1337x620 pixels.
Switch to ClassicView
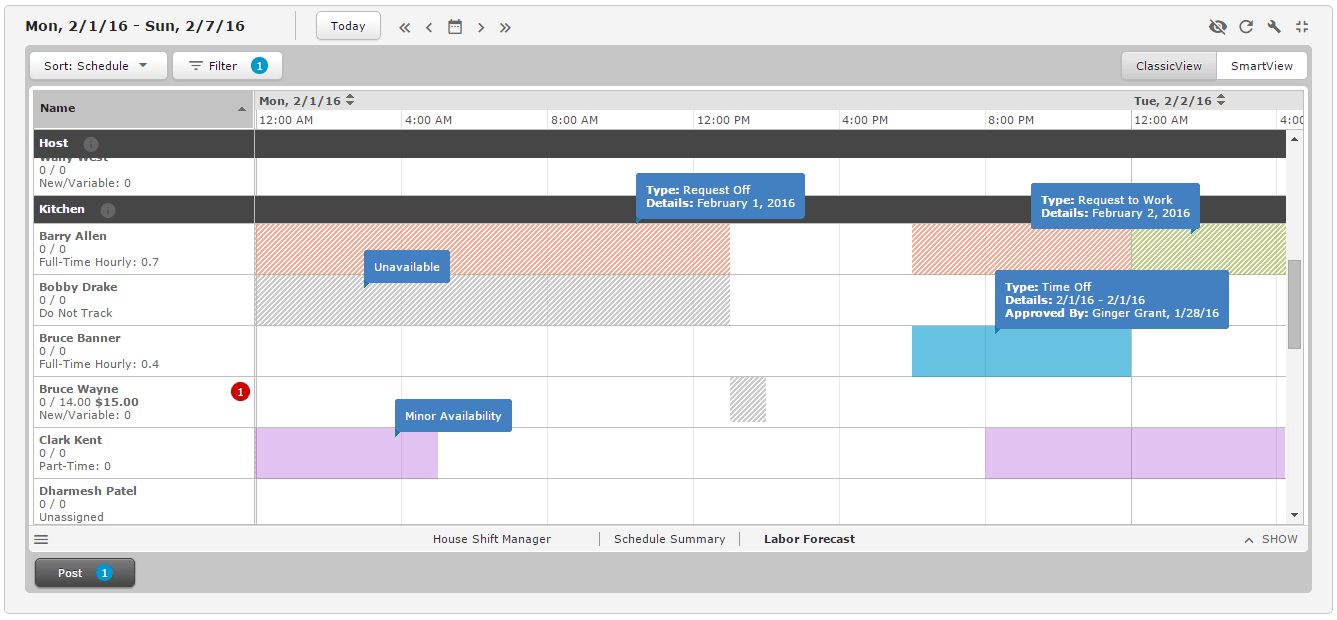pyautogui.click(x=1168, y=66)
